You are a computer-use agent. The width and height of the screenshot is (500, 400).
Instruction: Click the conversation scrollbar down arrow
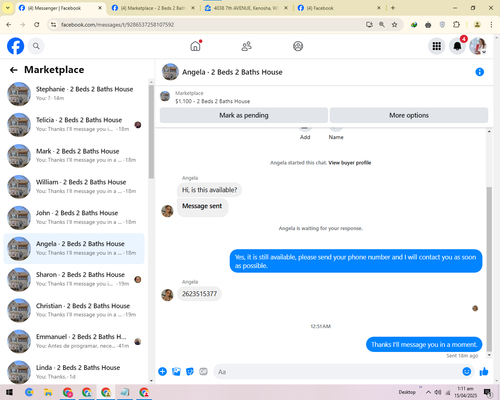pos(489,355)
